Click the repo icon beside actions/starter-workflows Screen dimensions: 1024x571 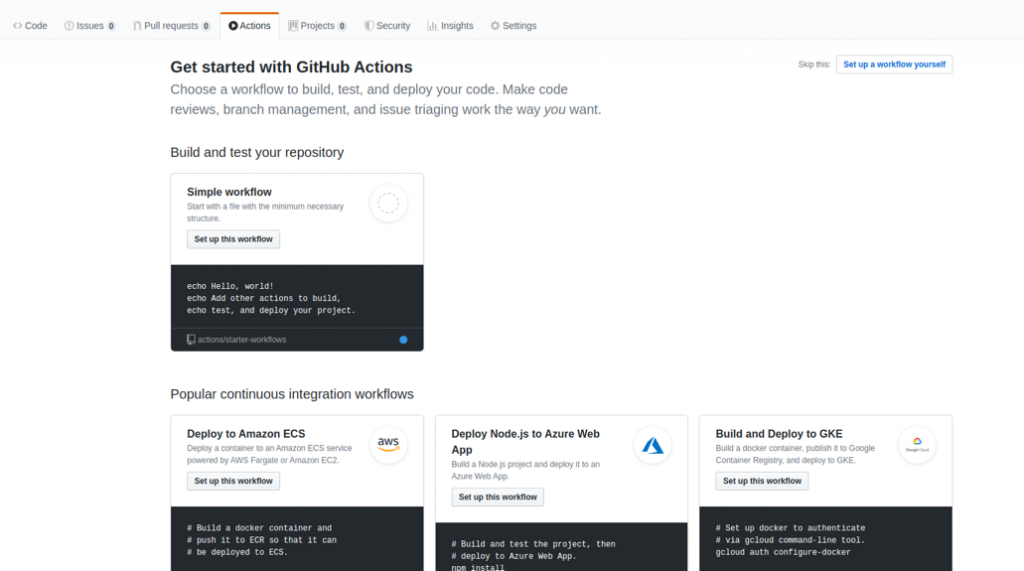click(191, 340)
